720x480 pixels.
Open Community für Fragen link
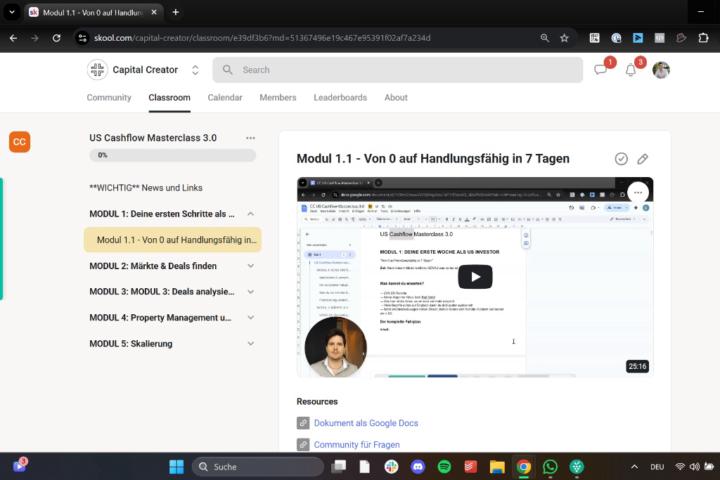coord(357,445)
